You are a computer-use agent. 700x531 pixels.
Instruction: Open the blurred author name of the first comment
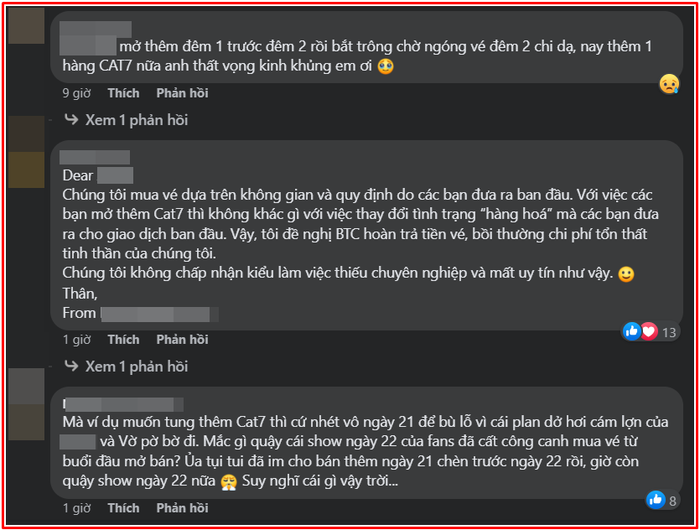[x=89, y=43]
